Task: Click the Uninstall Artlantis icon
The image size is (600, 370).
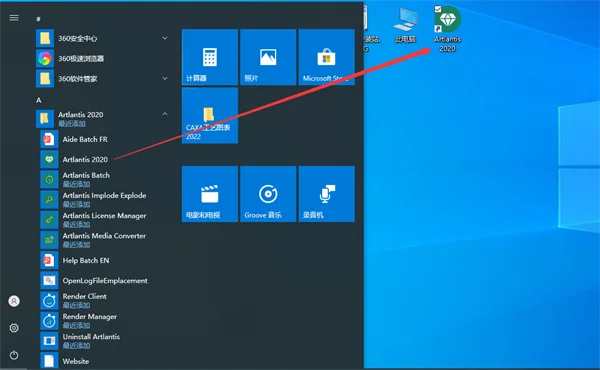Action: (49, 341)
